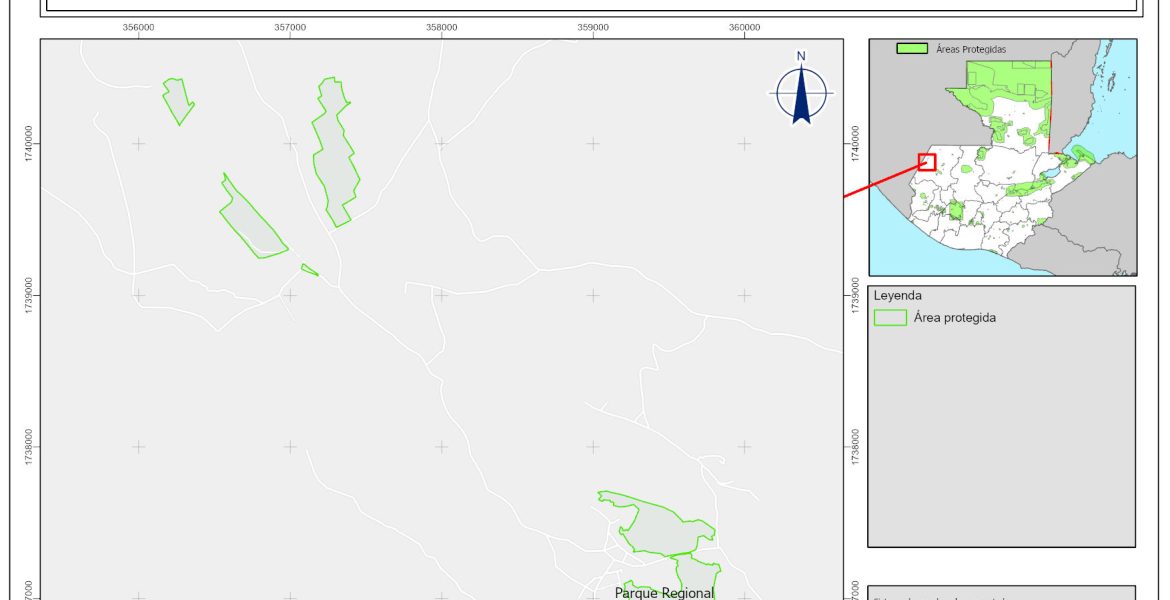
Task: Click the 356000 top coordinate label
Action: click(138, 27)
